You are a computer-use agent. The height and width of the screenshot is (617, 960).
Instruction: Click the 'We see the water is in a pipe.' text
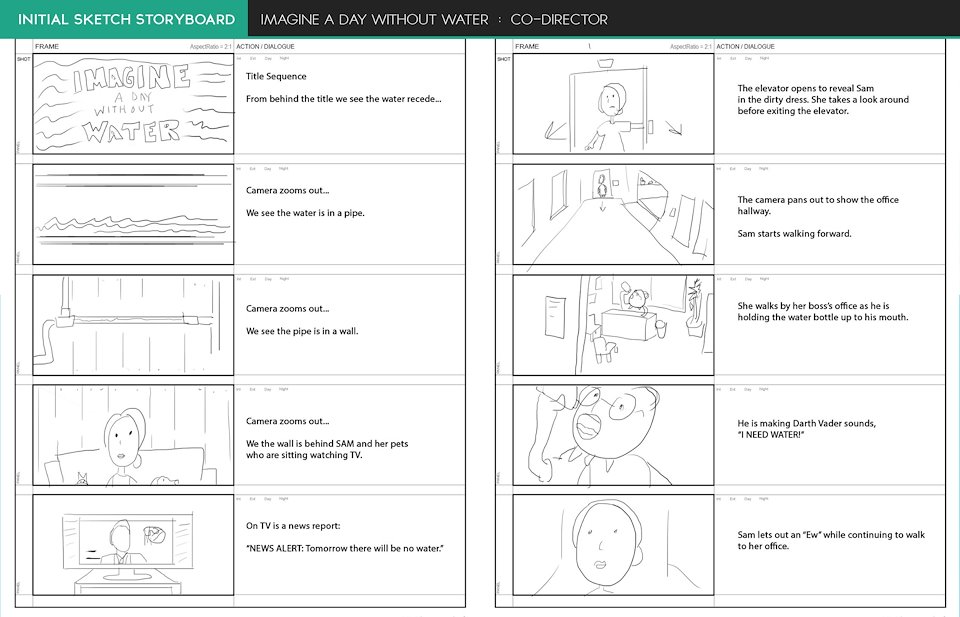point(305,214)
